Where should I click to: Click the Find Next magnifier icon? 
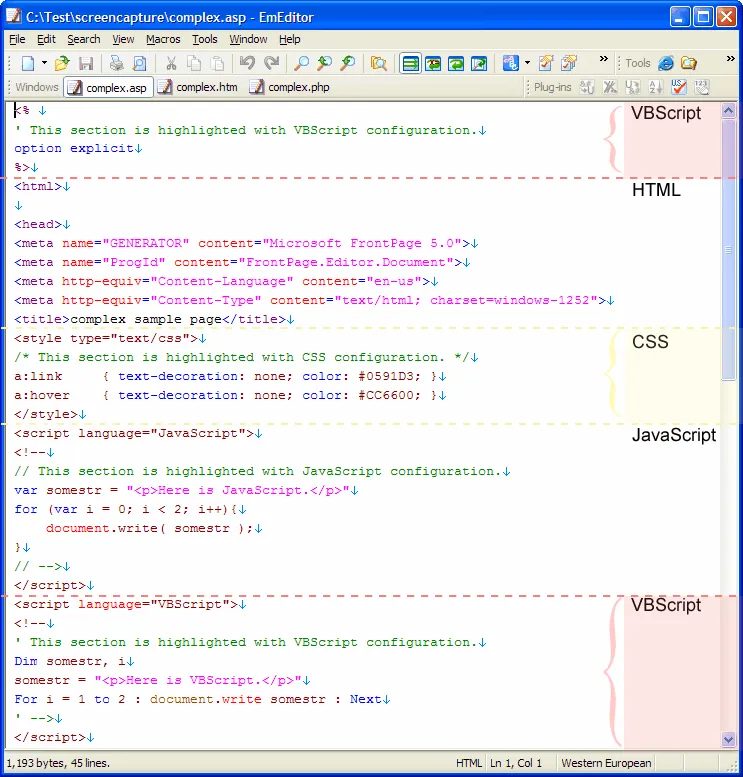325,63
